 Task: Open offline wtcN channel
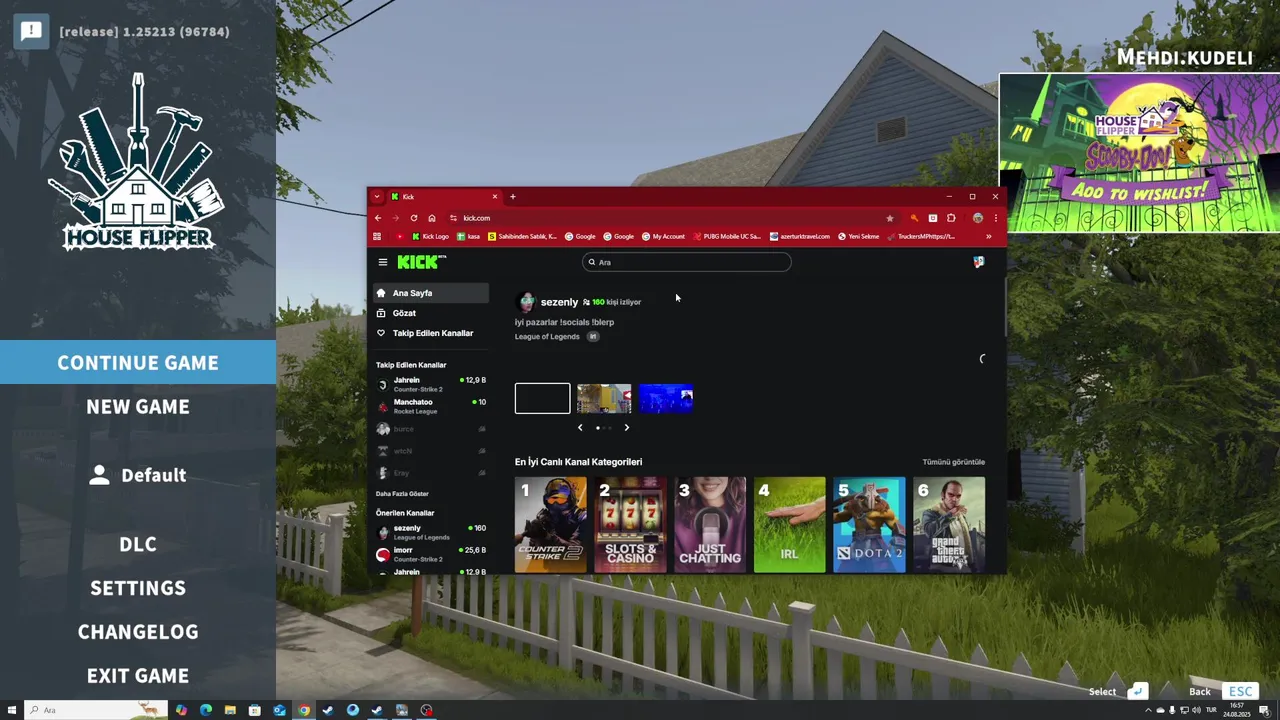431,451
